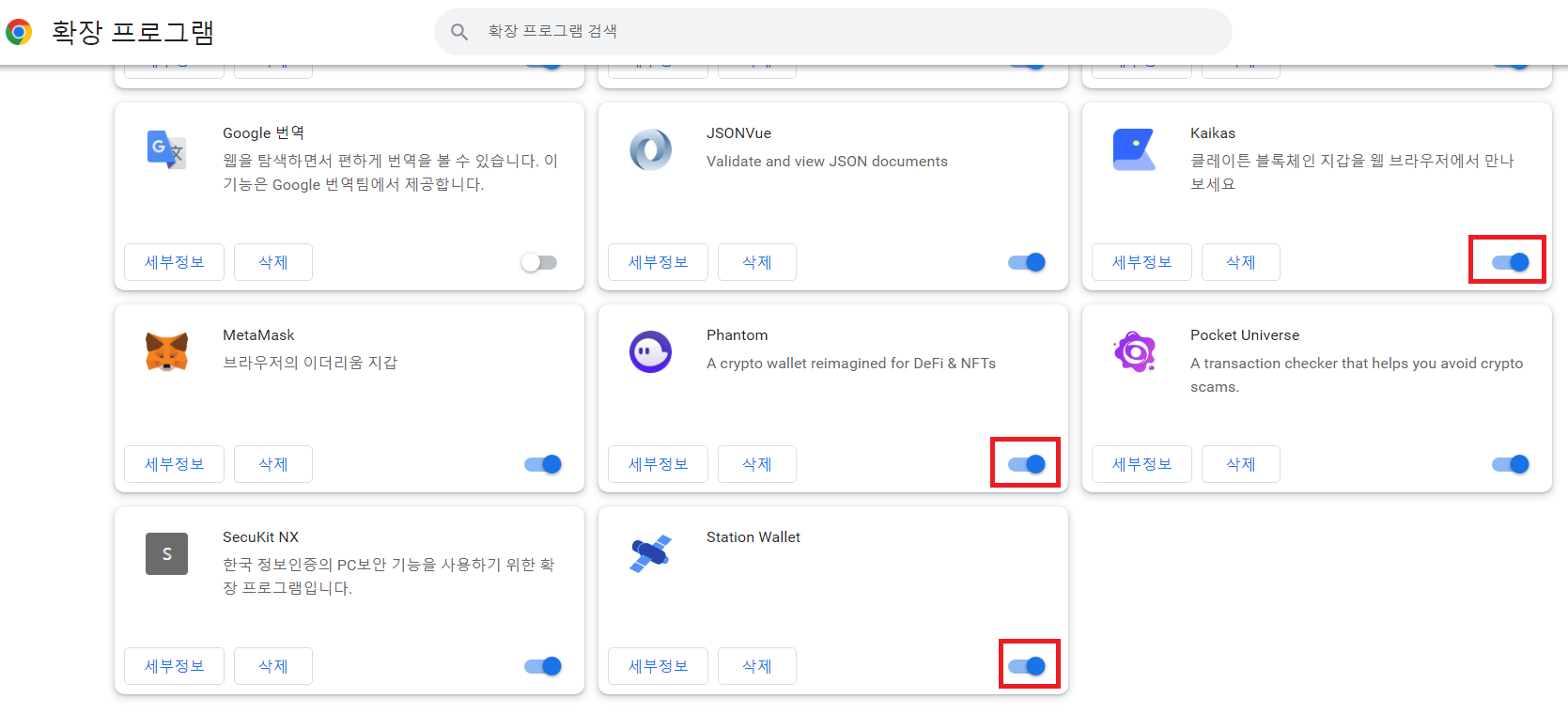Click 삭제 on Pocket Universe card
Viewport: 1568px width, 714px height.
coord(1241,464)
